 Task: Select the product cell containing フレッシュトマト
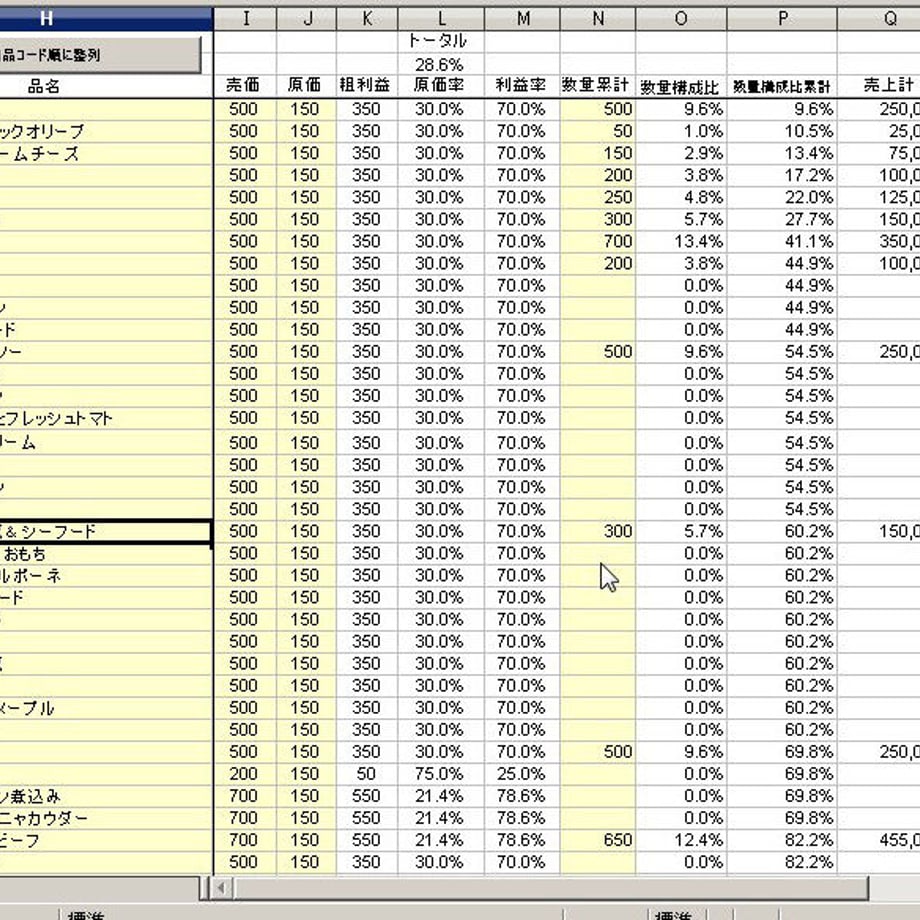coord(106,418)
